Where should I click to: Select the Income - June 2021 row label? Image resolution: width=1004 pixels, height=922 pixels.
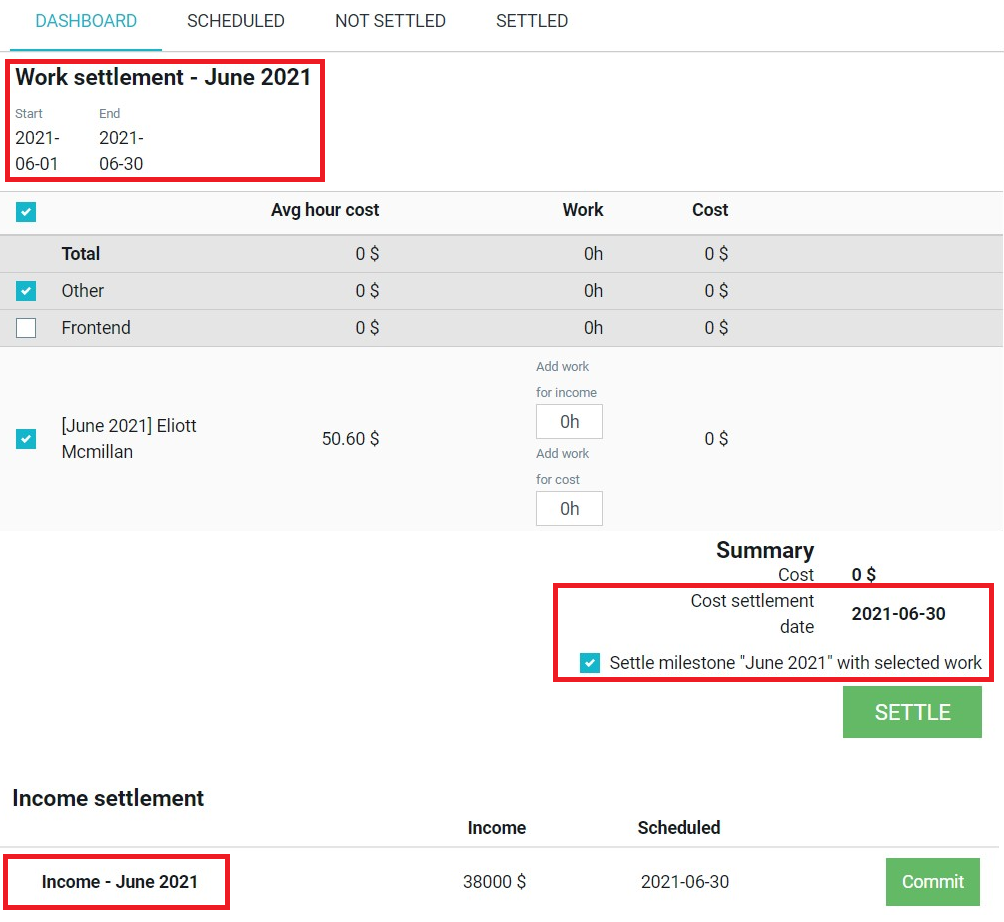[120, 882]
